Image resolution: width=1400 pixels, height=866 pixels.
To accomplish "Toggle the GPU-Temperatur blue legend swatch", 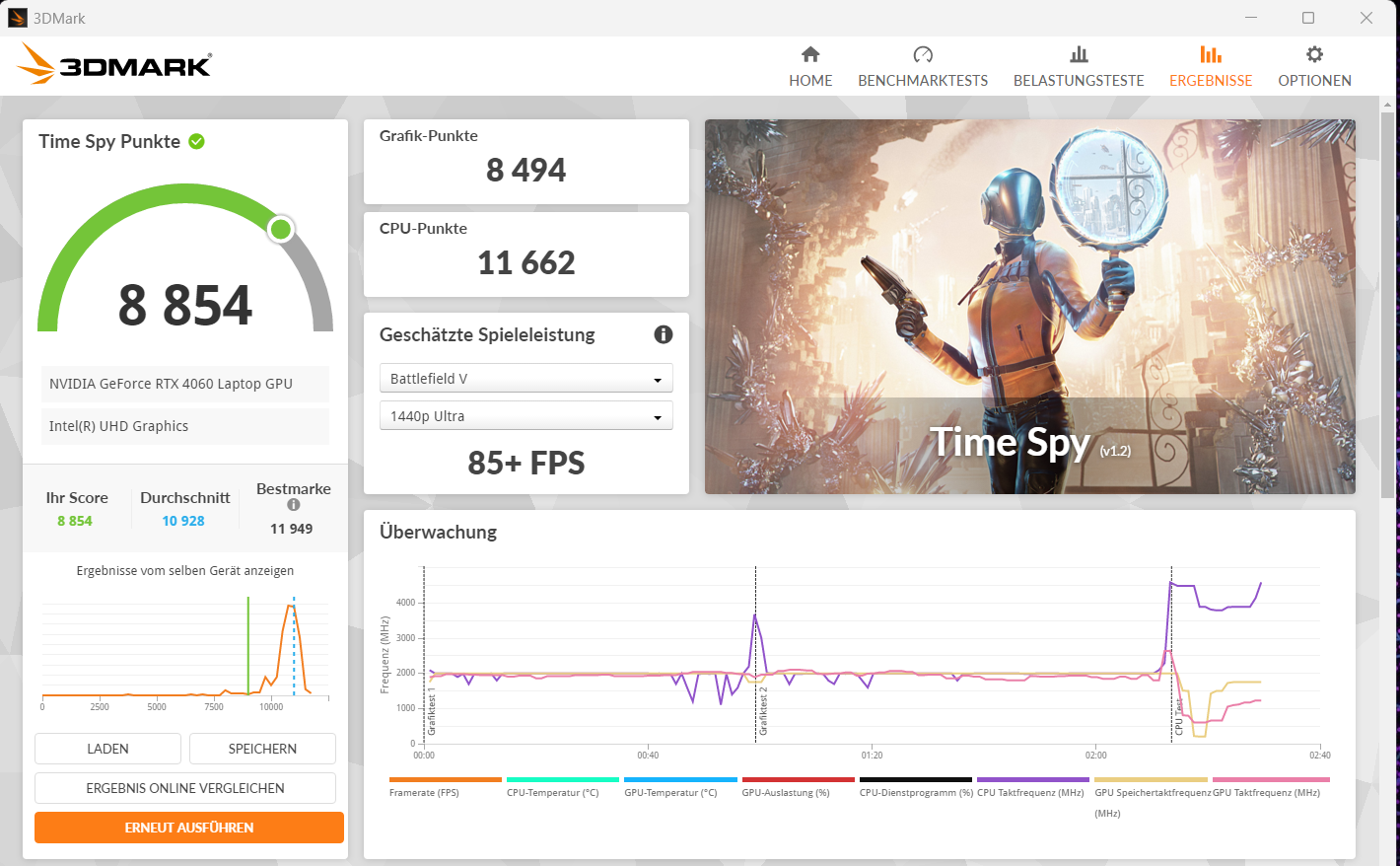I will pyautogui.click(x=680, y=779).
